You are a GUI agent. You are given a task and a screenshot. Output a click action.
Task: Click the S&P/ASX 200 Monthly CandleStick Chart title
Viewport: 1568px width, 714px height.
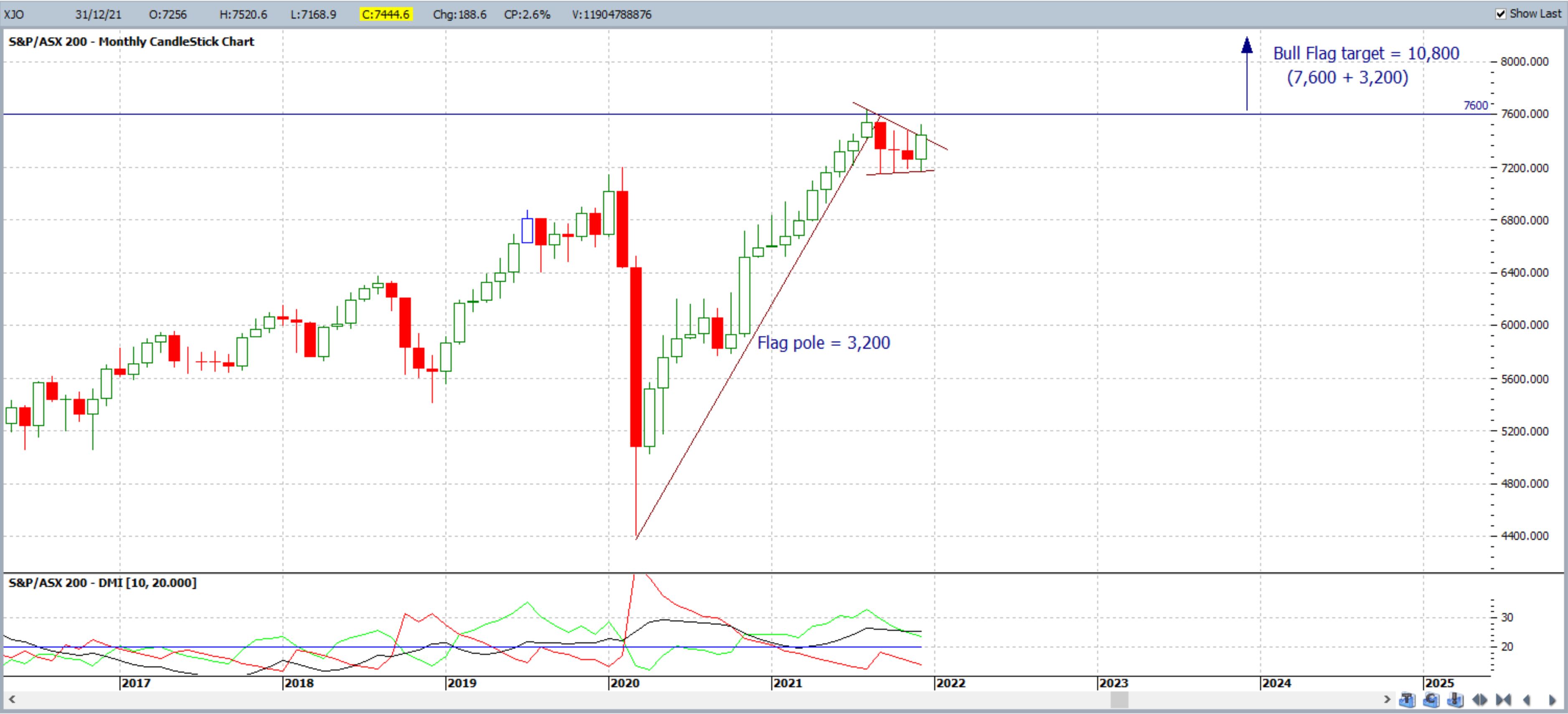[131, 42]
